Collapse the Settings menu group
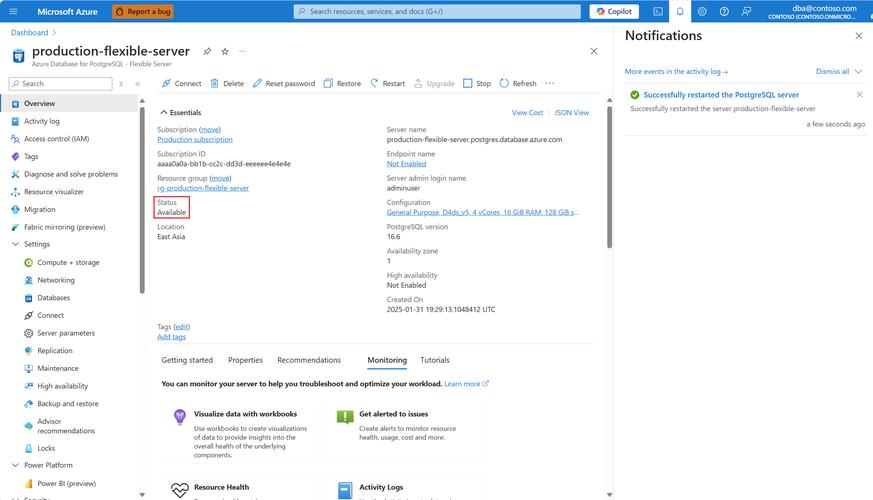873x500 pixels. [x=15, y=244]
